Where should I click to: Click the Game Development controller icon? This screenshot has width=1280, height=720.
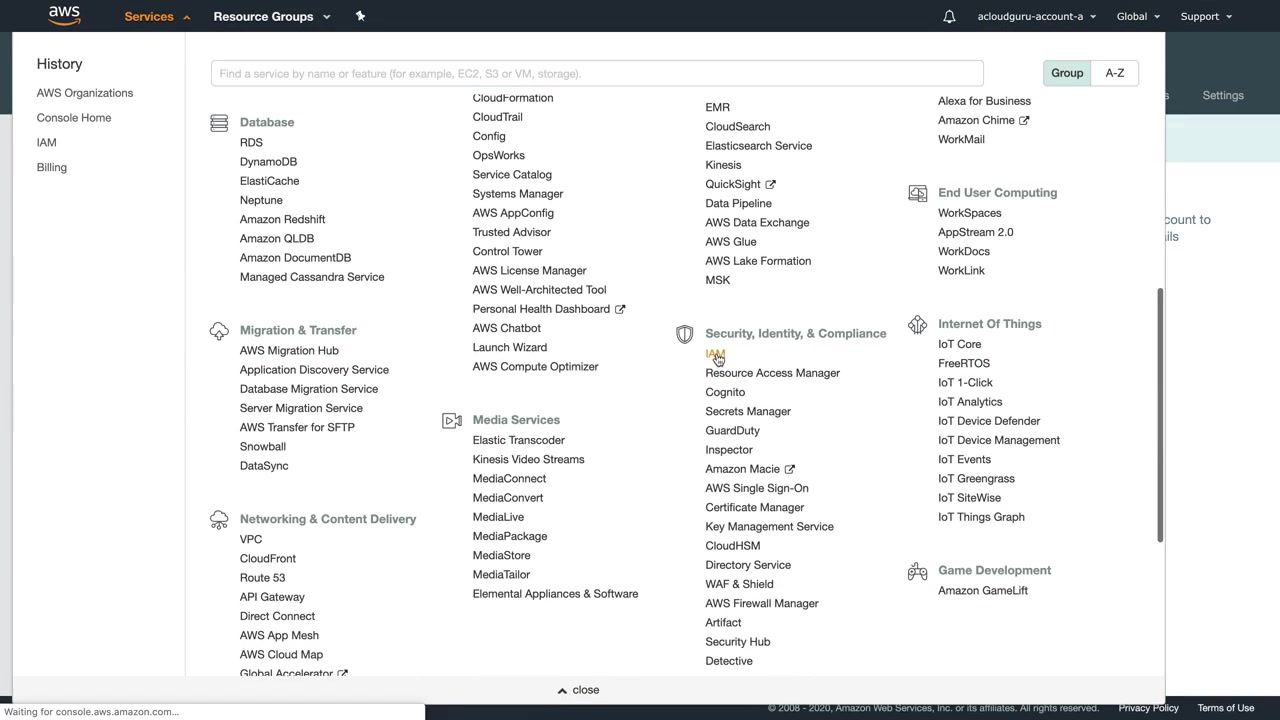tap(917, 571)
